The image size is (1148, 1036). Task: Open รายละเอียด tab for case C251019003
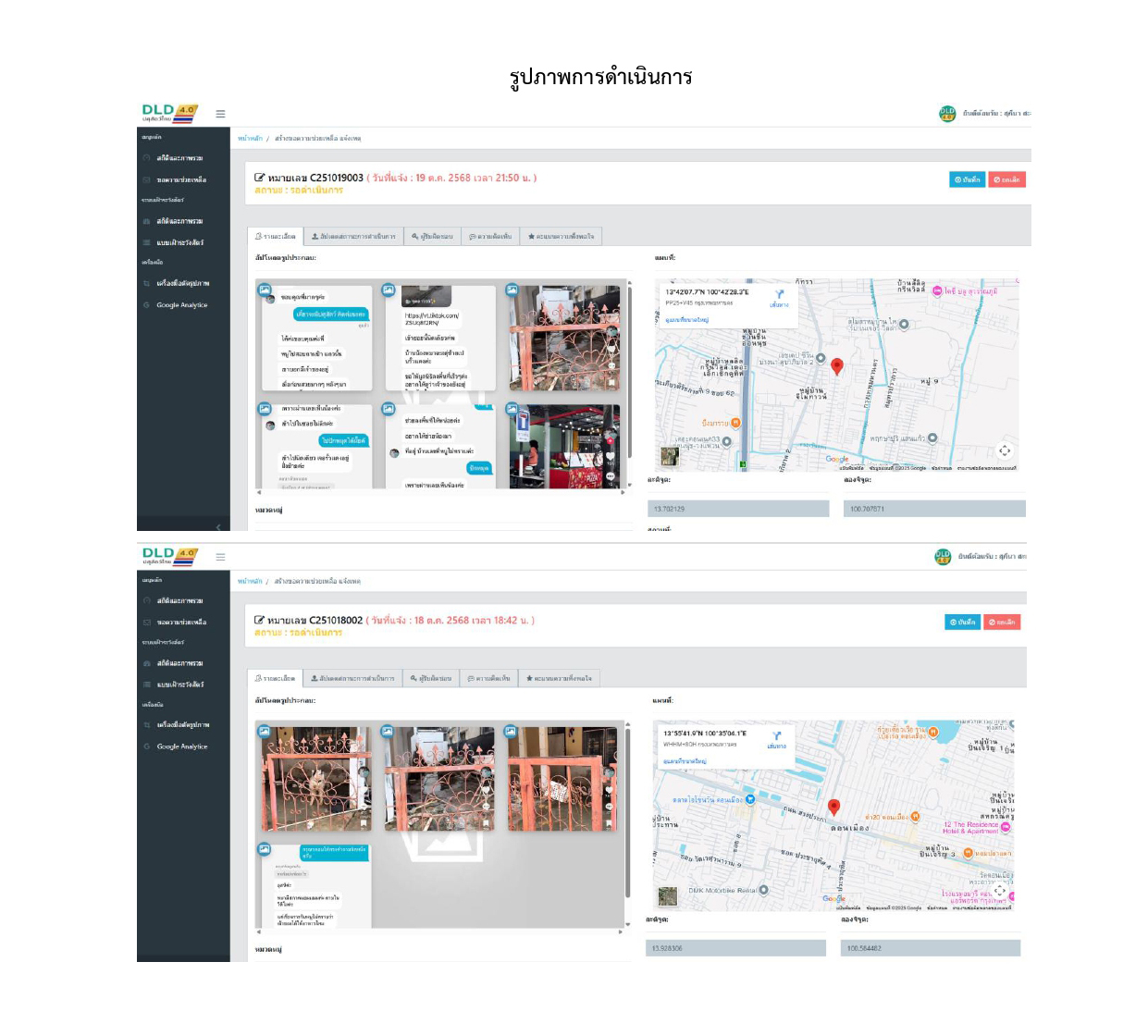(275, 237)
